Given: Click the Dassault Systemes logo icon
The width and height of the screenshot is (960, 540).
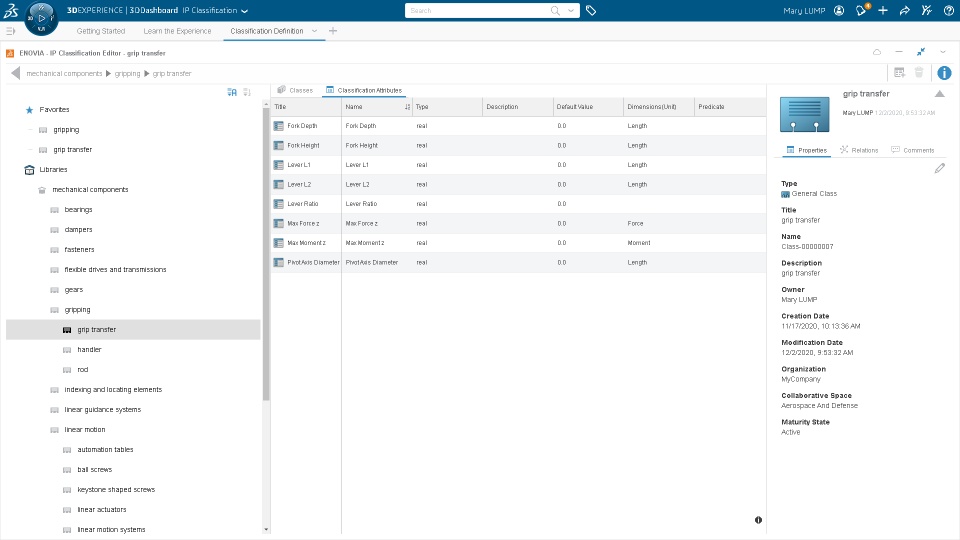Looking at the screenshot, I should [x=10, y=10].
